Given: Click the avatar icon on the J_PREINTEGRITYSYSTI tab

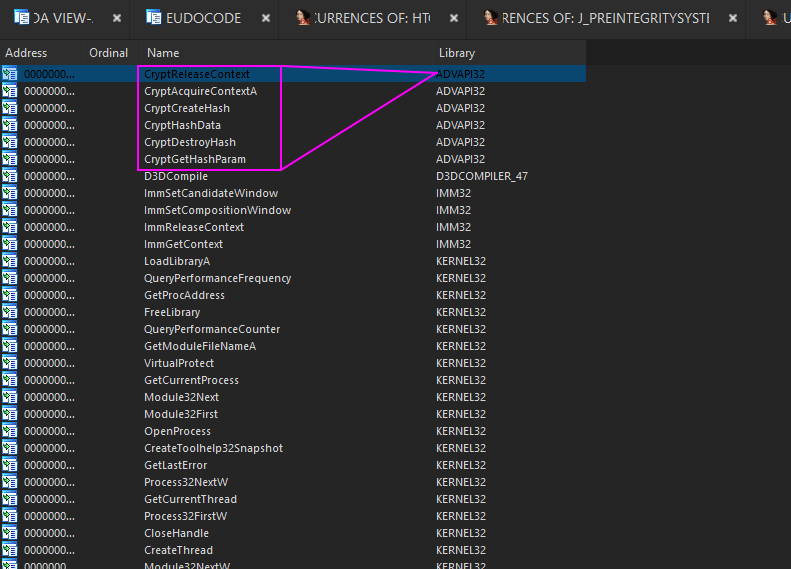Looking at the screenshot, I should point(491,18).
